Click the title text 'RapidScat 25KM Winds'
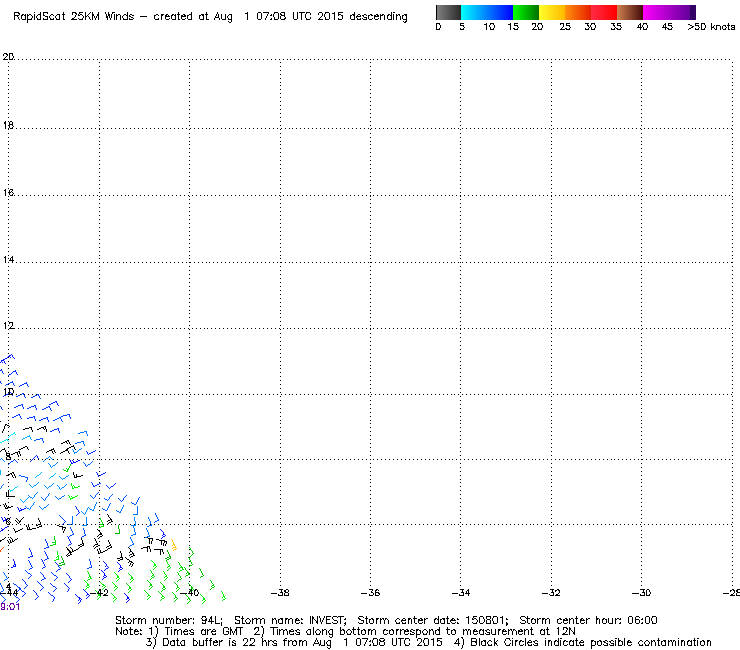This screenshot has width=740, height=650. 74,17
